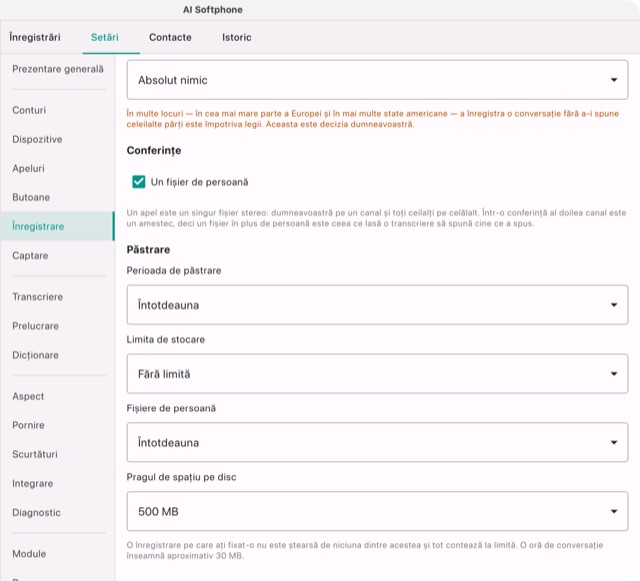
Task: Toggle the Un fișier de persoană checkbox
Action: point(139,182)
